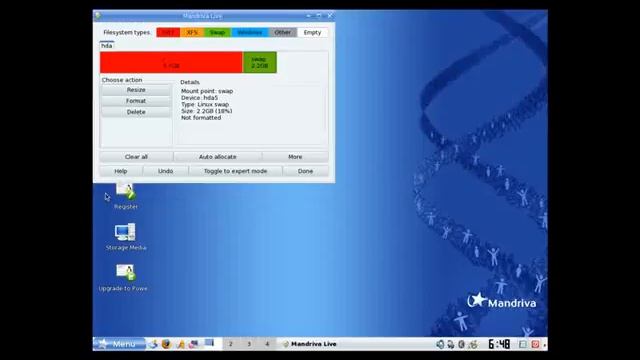Click the network tray icon next to volume

[451, 344]
